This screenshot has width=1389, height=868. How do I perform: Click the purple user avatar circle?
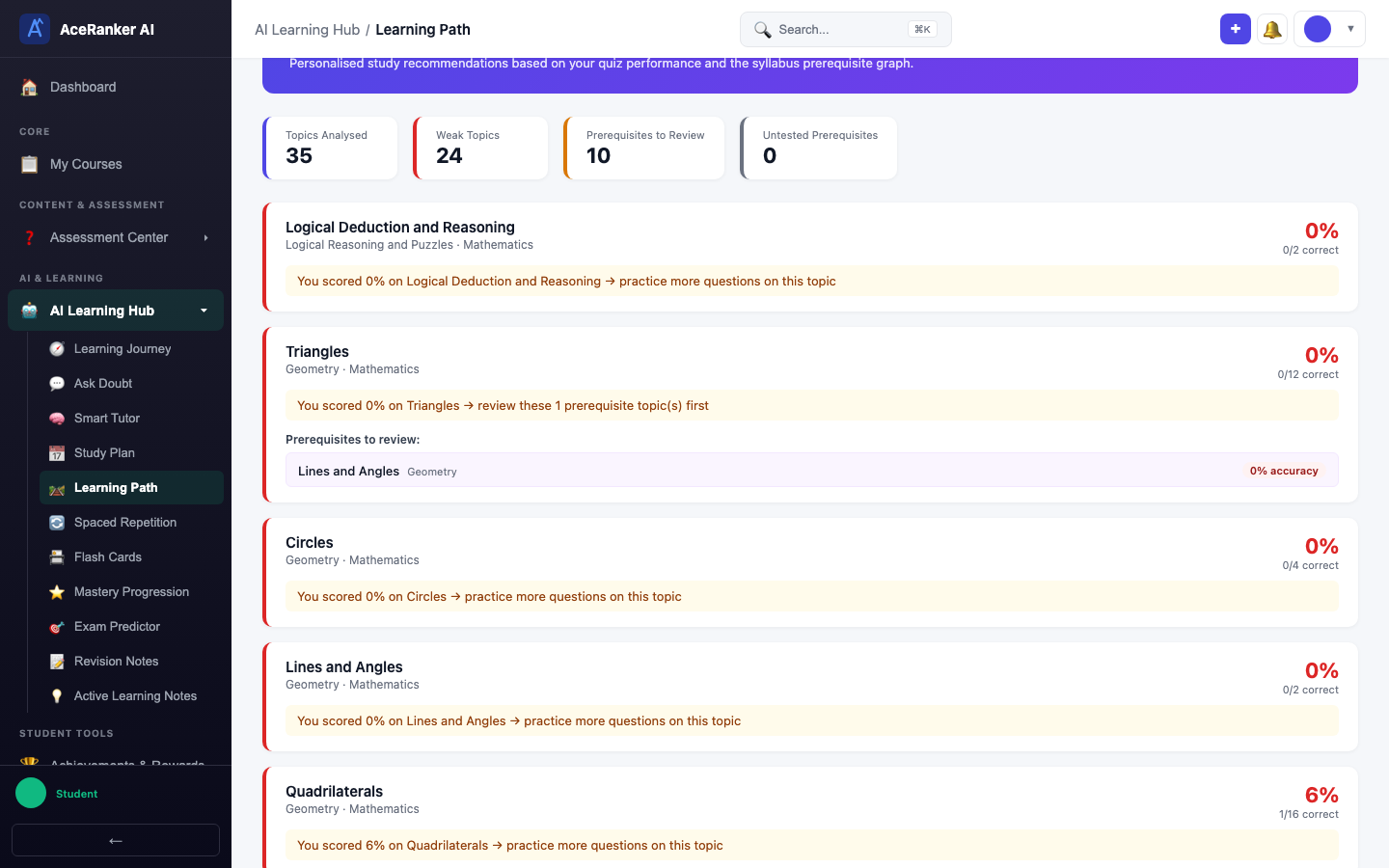point(1318,29)
